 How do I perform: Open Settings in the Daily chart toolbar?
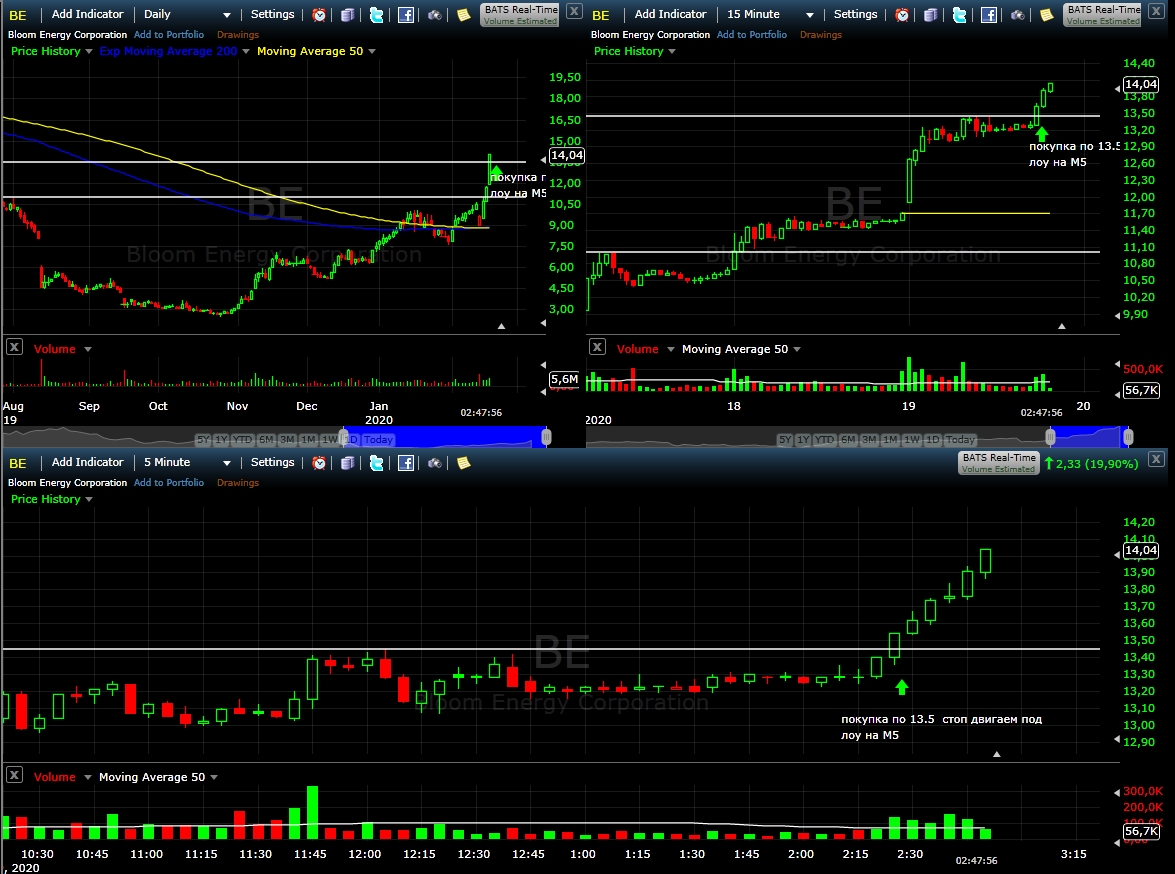point(273,14)
